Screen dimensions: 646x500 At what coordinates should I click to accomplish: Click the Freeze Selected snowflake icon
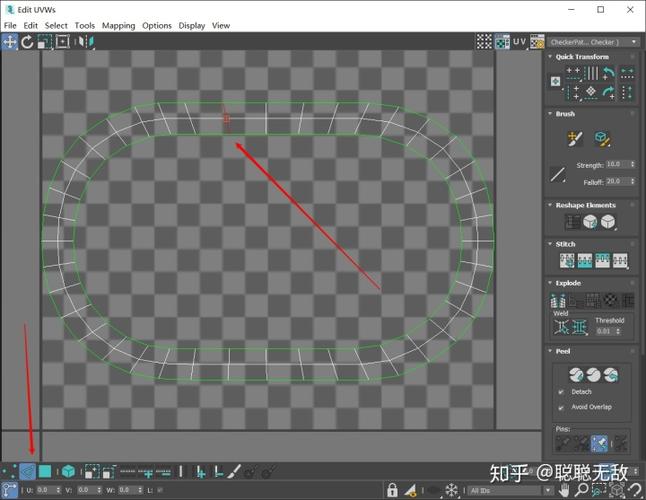click(452, 490)
